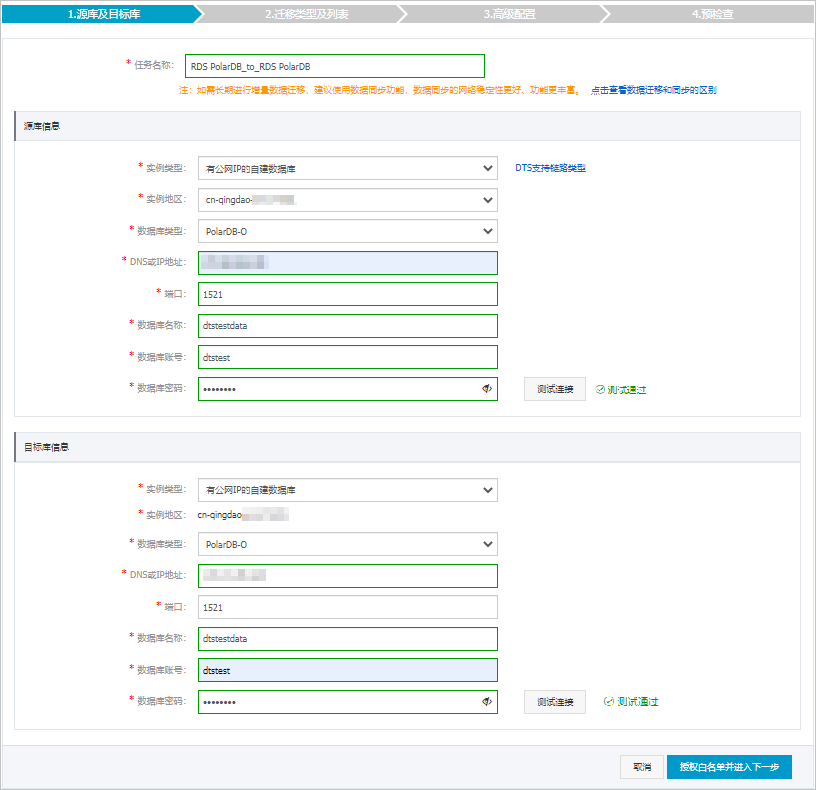Show target database password via eye icon

pos(487,702)
